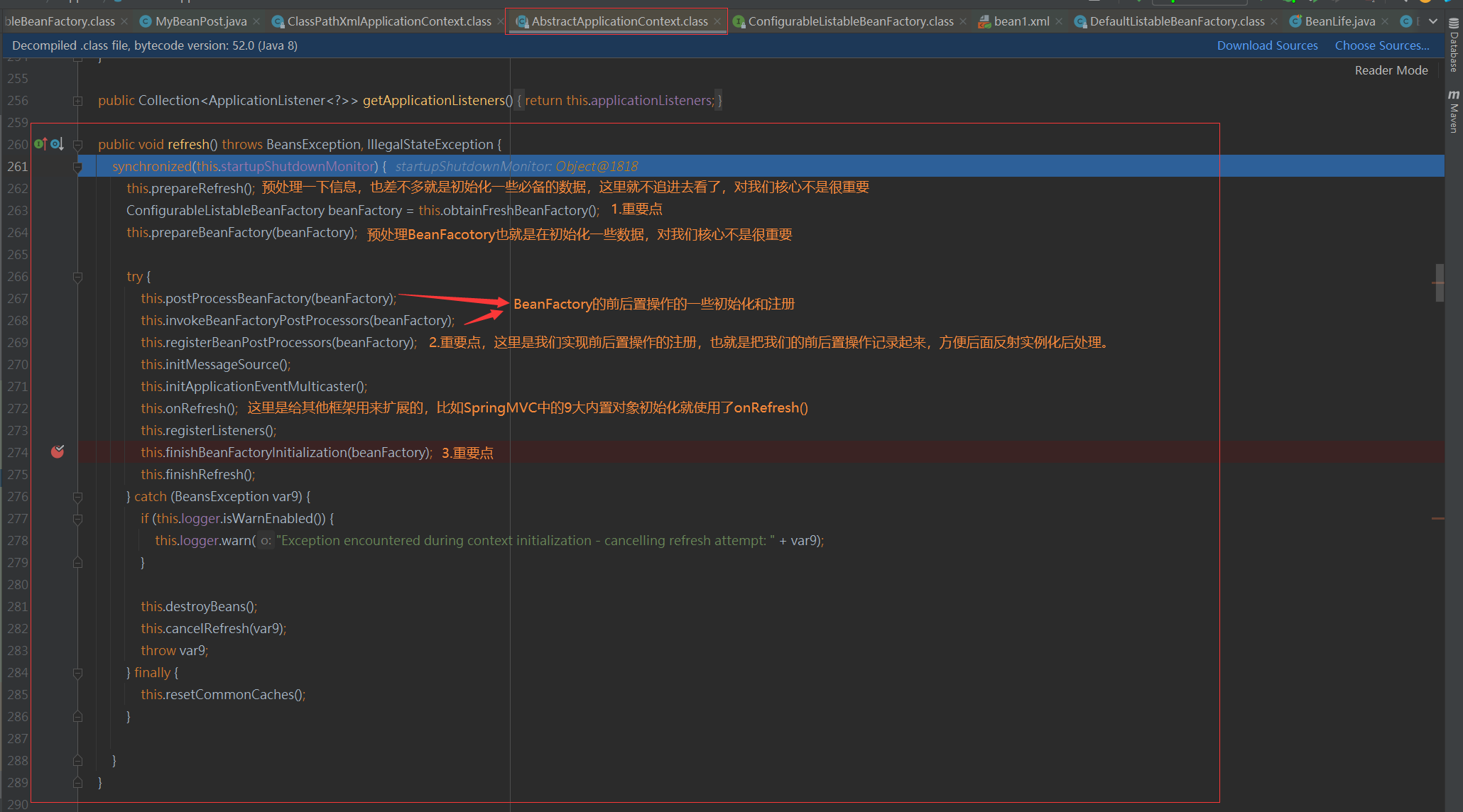Close the DefaultListableBeanFactory.class tab
Viewport: 1463px width, 812px height.
1274,21
